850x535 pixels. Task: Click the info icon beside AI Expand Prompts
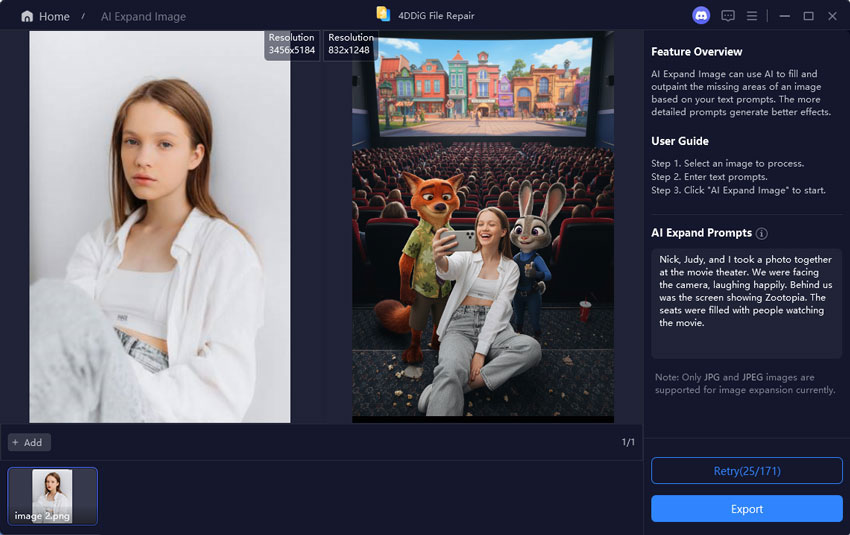[x=762, y=233]
